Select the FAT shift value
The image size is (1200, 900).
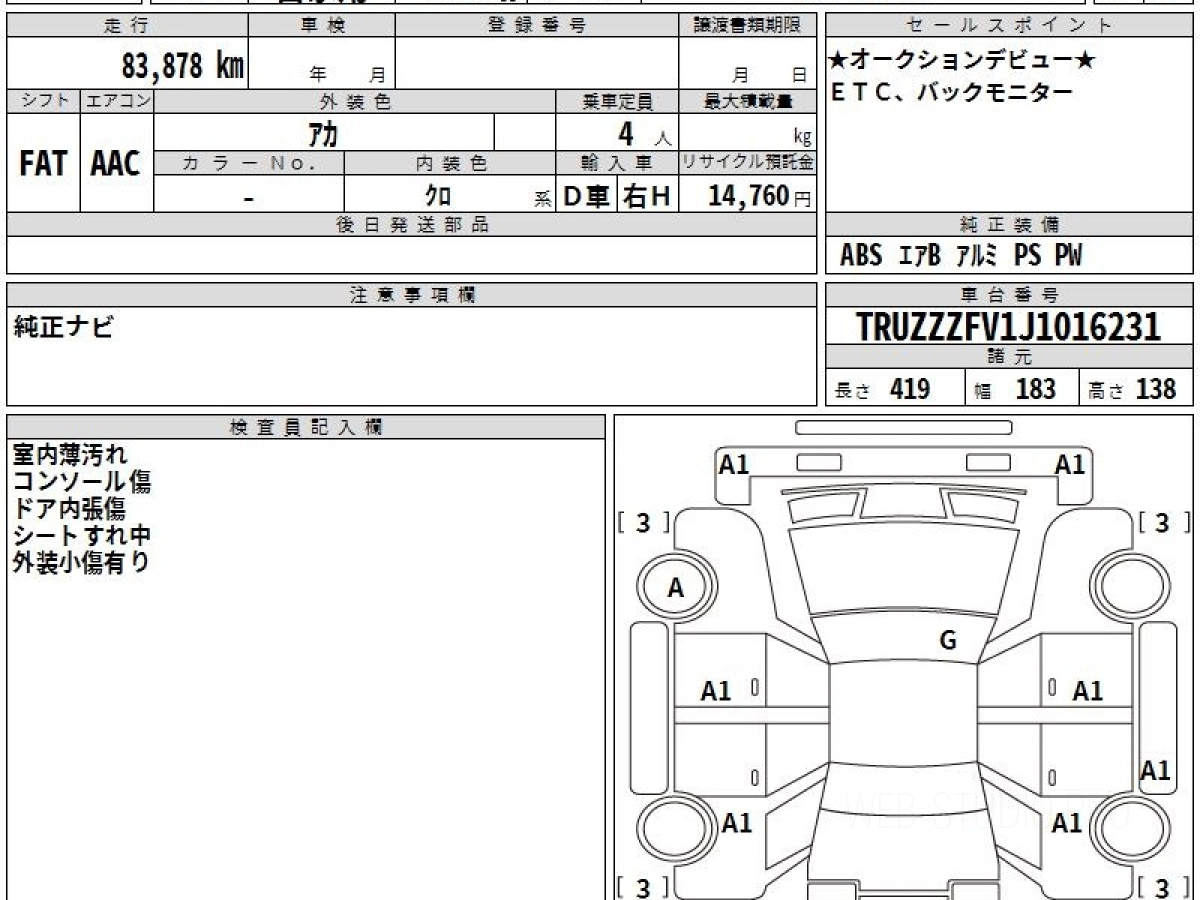[x=43, y=164]
